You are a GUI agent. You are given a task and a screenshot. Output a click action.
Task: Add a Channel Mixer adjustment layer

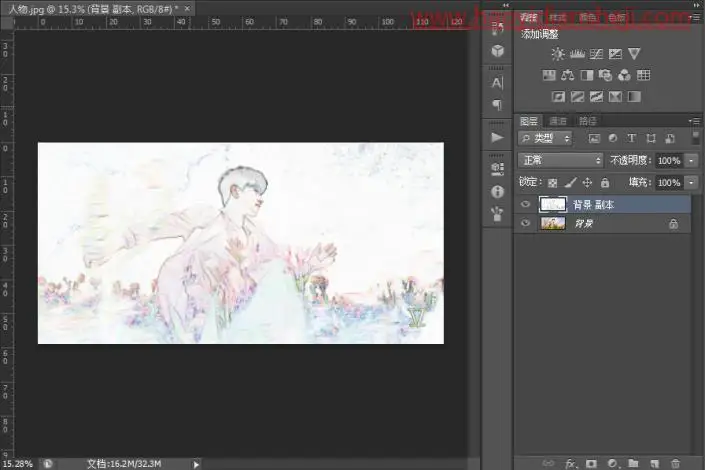click(625, 75)
